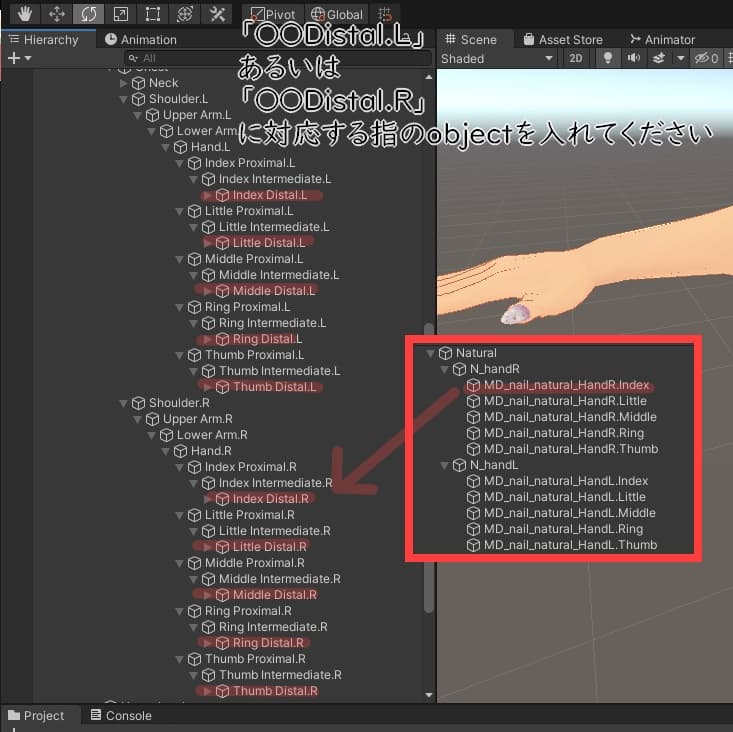Screen dimensions: 733x732
Task: Select the Hand tool in toolbar
Action: point(24,14)
